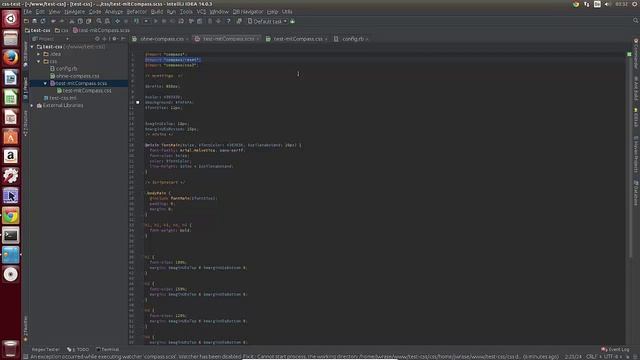Image resolution: width=640 pixels, height=360 pixels.
Task: Click the Run play toolbar icon
Action: coord(156,21)
